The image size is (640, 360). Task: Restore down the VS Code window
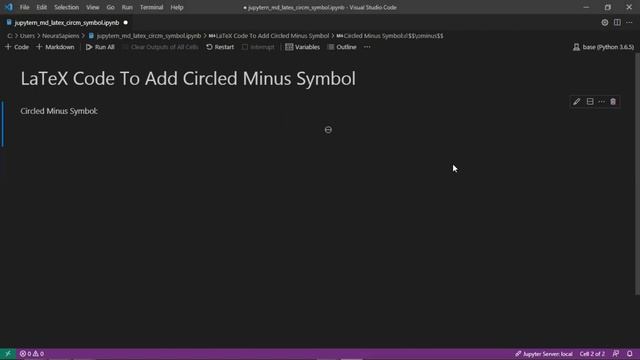click(608, 7)
